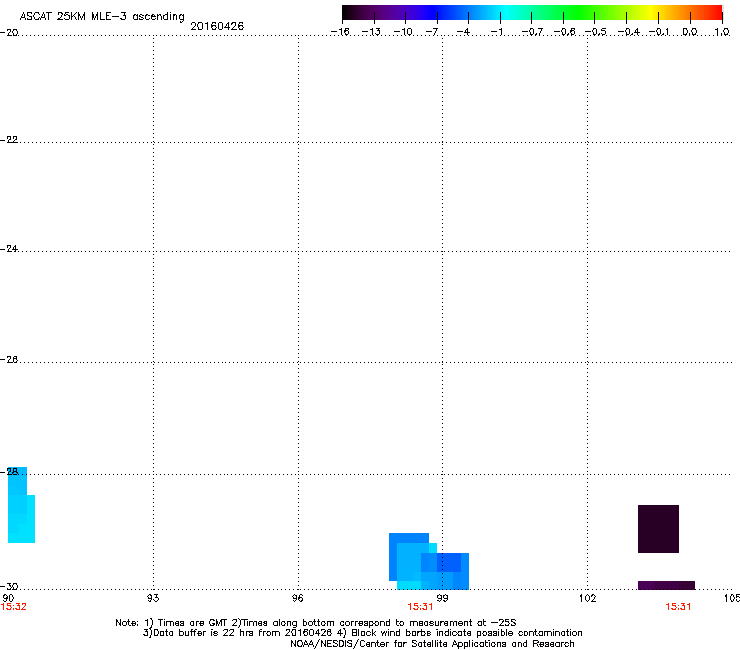Click the -0.5 color scale label

596,32
